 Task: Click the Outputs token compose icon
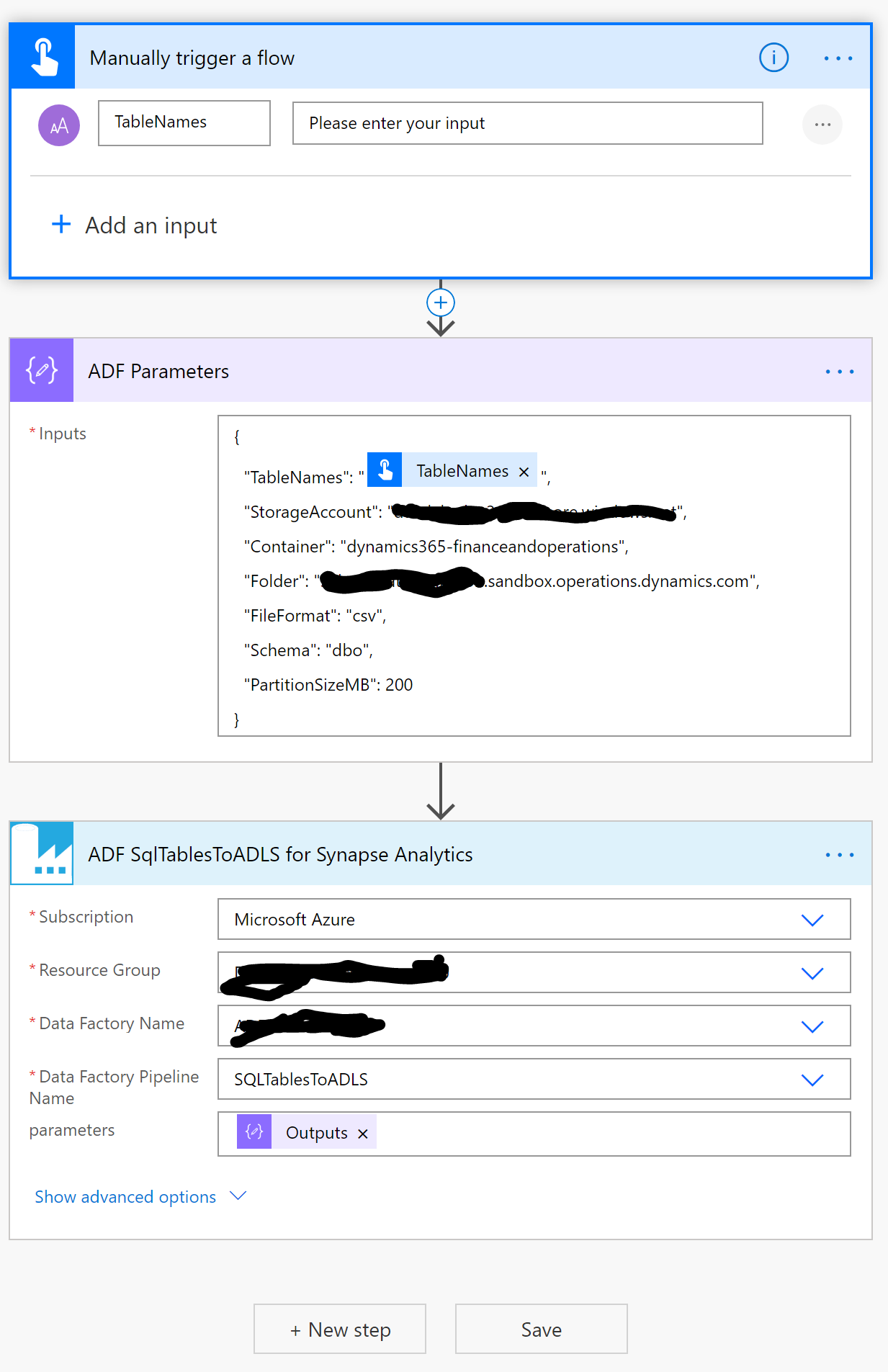tap(254, 1131)
